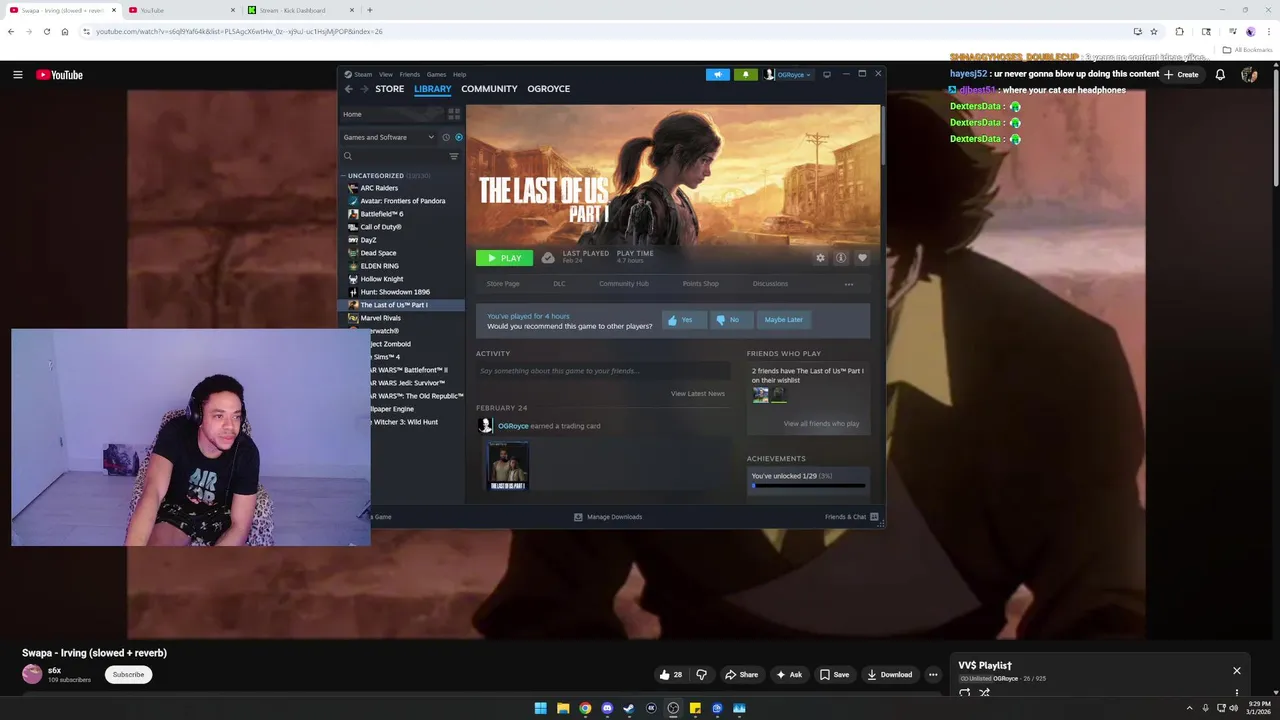This screenshot has width=1280, height=720.
Task: Select ELDEN RING in the game list
Action: [379, 266]
